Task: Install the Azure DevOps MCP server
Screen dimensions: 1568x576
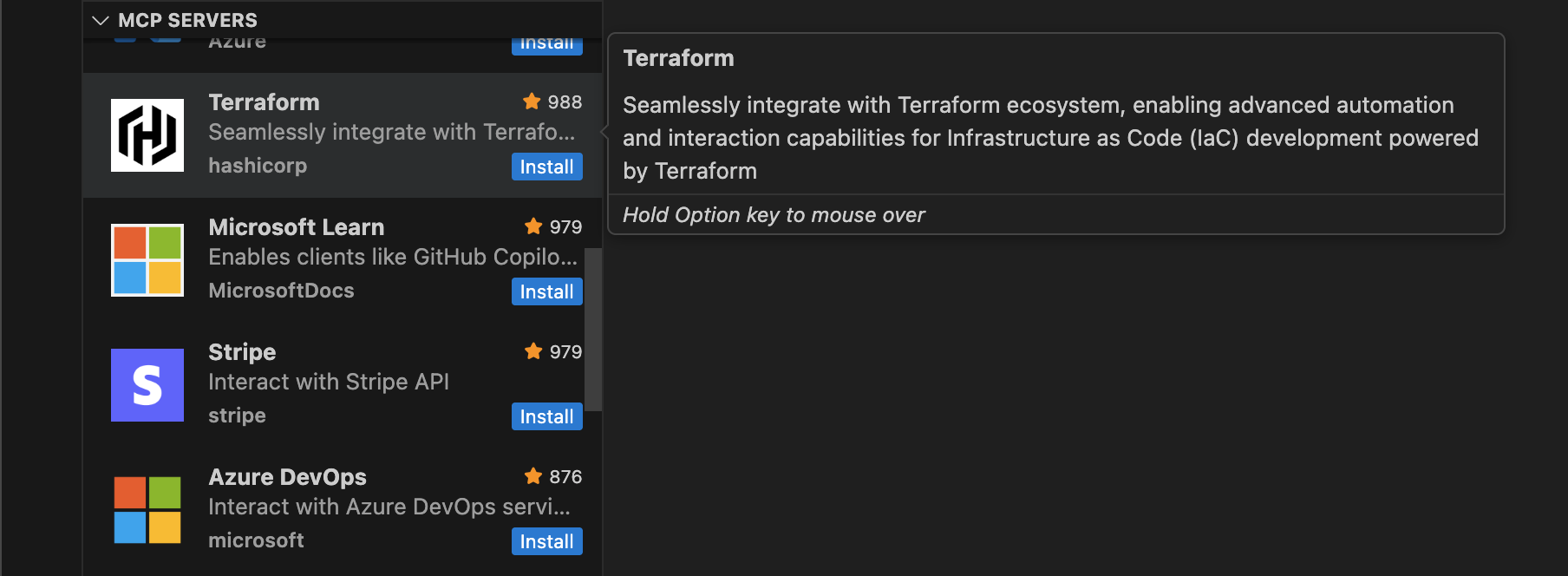Action: click(546, 541)
